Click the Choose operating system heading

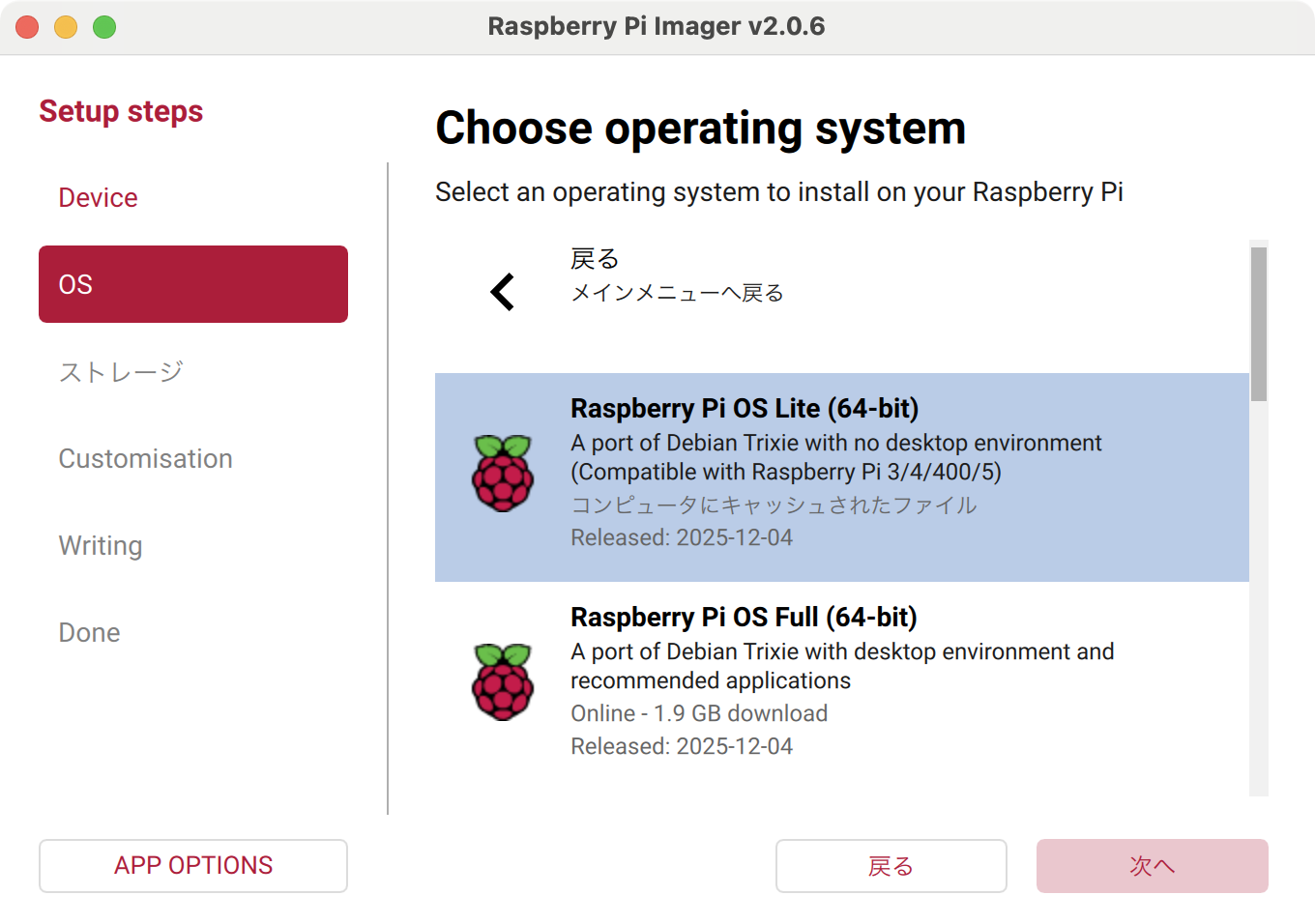click(x=701, y=129)
